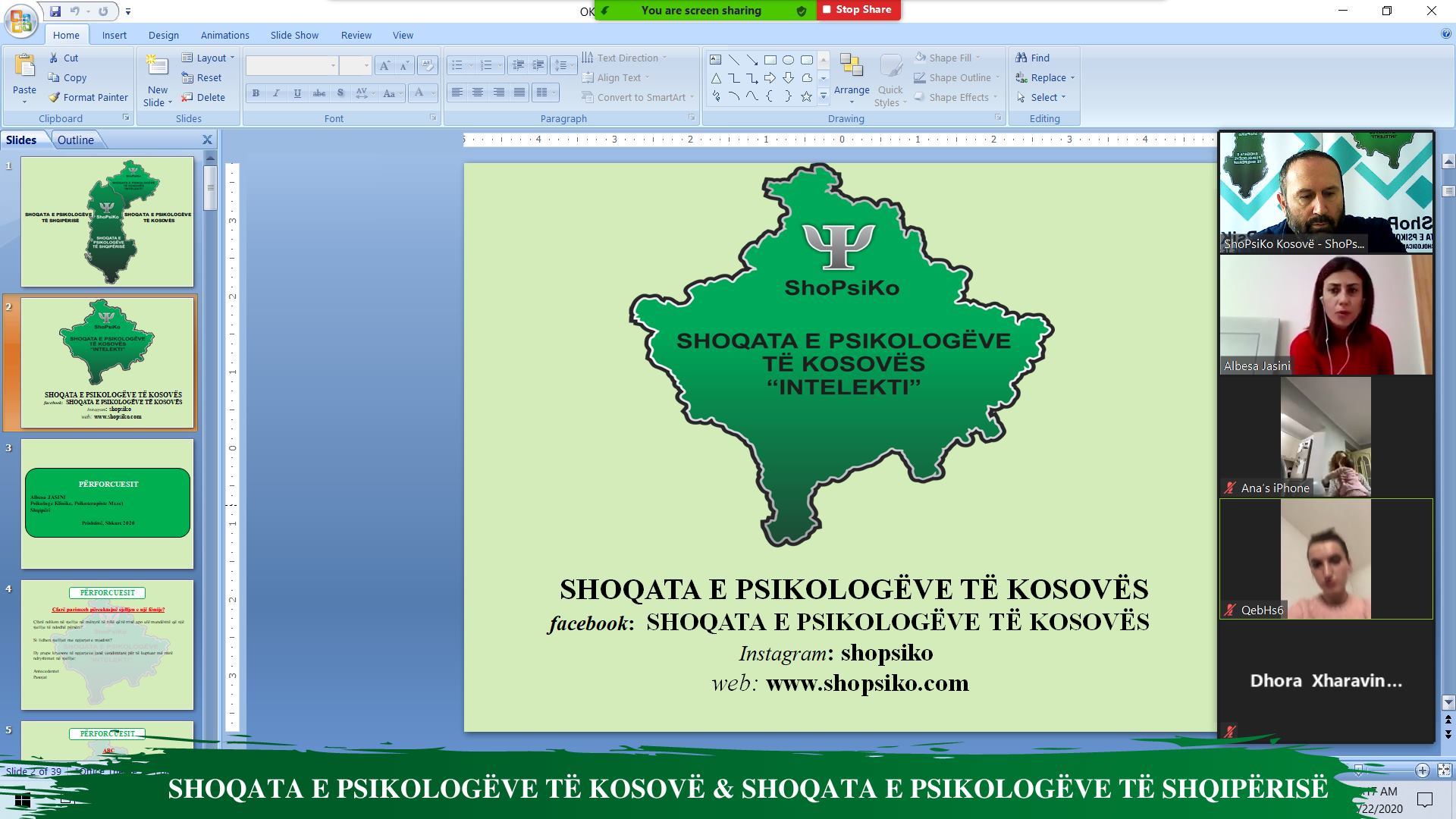Pick the Arrow line shape

point(752,59)
